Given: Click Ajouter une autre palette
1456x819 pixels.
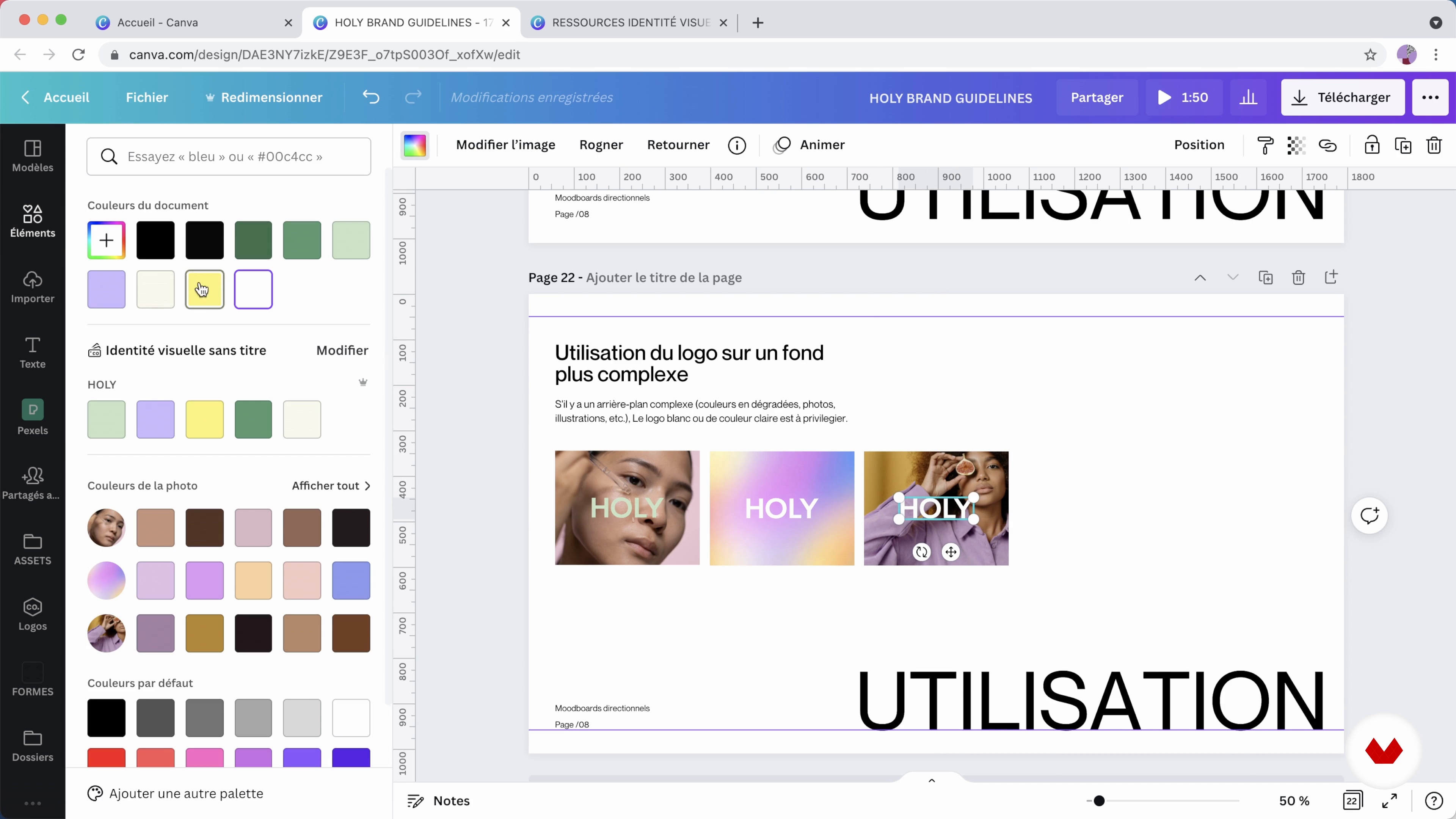Looking at the screenshot, I should point(176,794).
